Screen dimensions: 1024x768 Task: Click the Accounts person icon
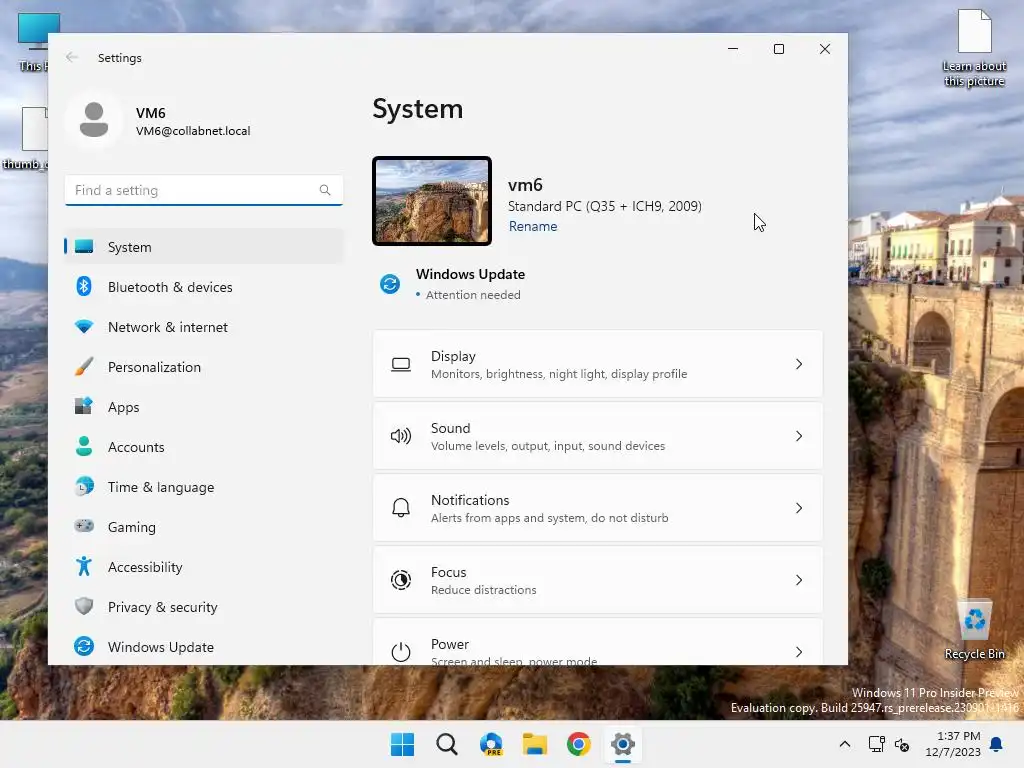point(84,446)
